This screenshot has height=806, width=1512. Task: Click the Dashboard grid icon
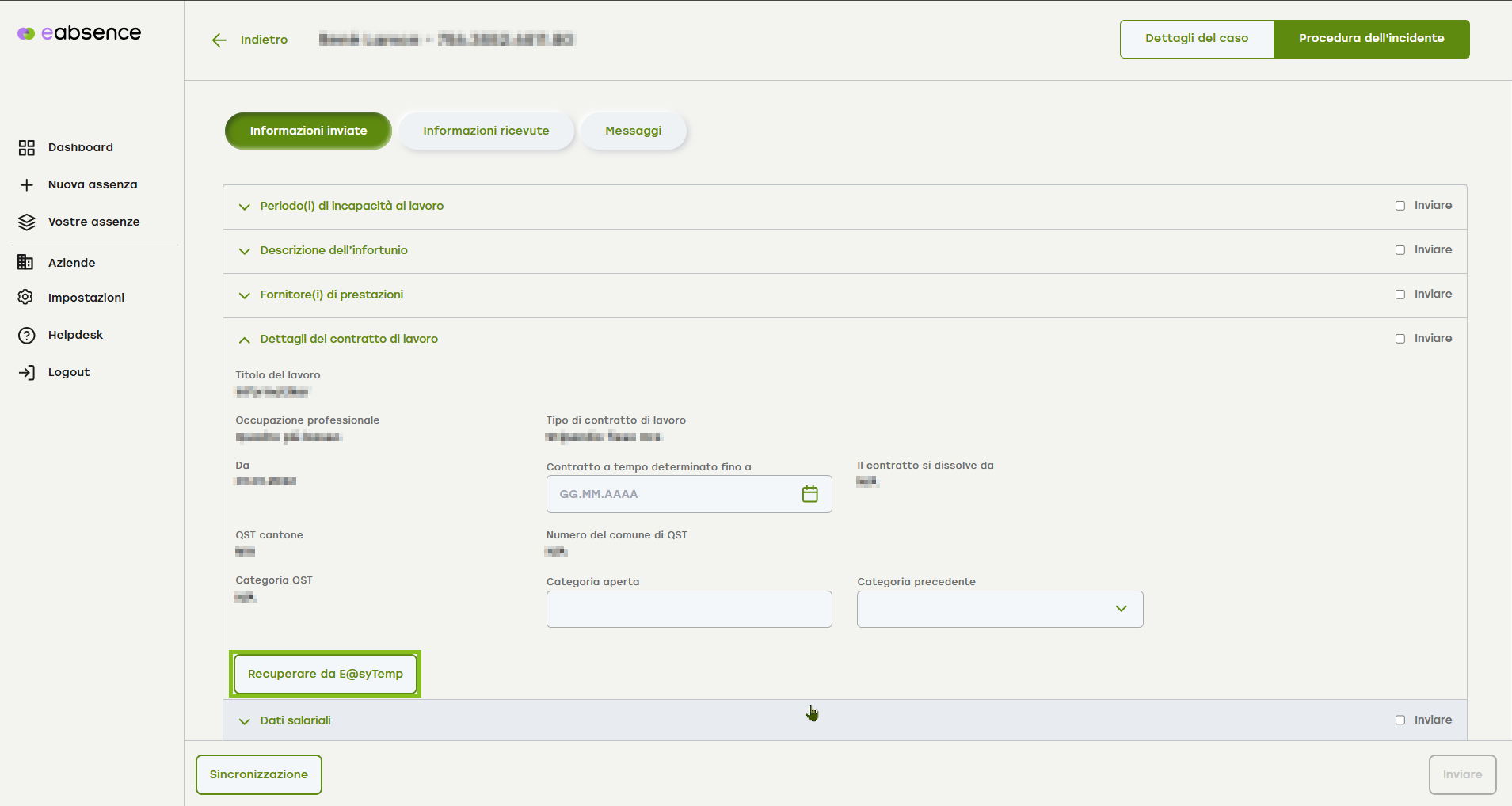[27, 148]
